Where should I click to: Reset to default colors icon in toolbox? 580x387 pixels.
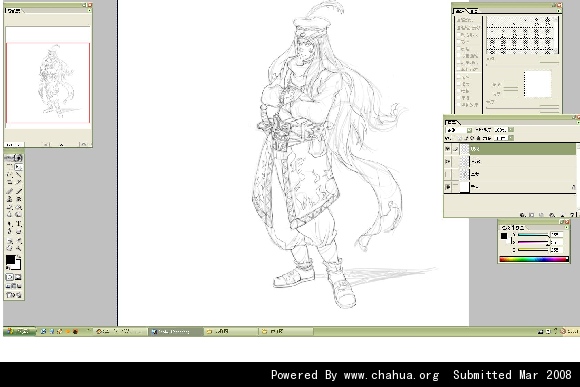[8, 267]
